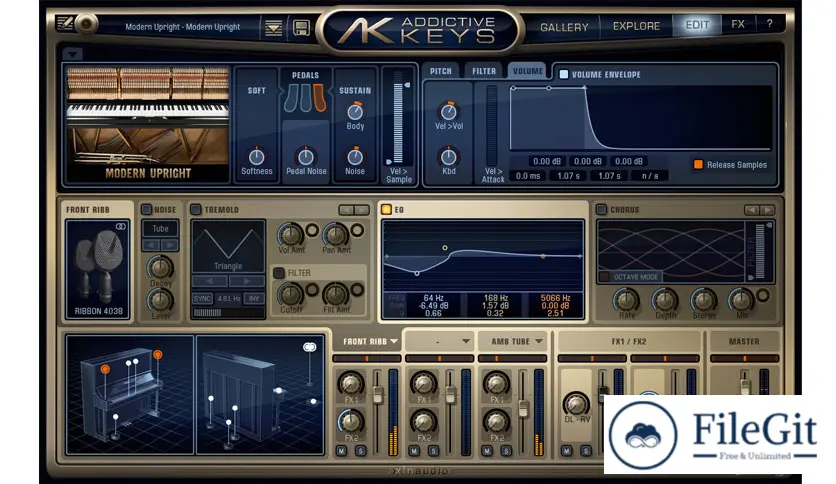Select next noise type after Tube

[170, 245]
